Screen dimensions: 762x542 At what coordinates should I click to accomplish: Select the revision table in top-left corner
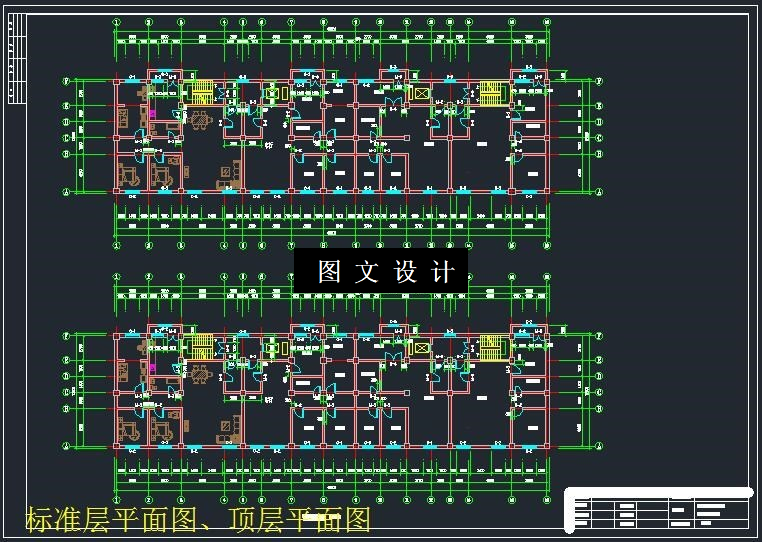tap(17, 58)
